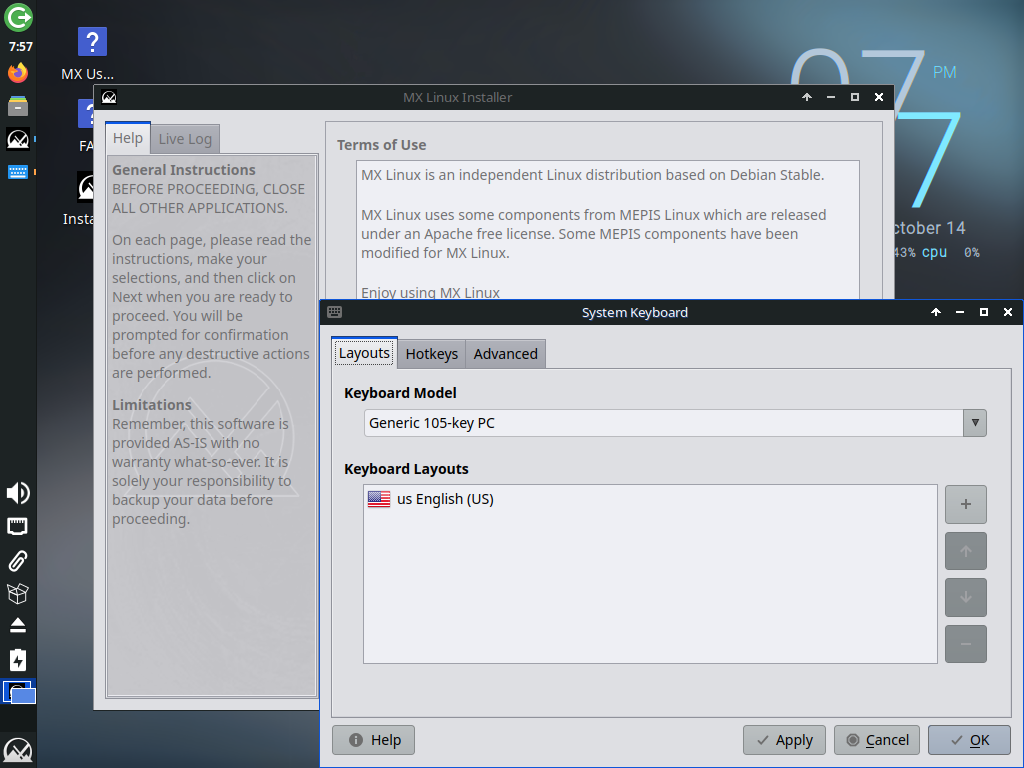Open the package updater box icon
The image size is (1024, 768).
pos(18,593)
